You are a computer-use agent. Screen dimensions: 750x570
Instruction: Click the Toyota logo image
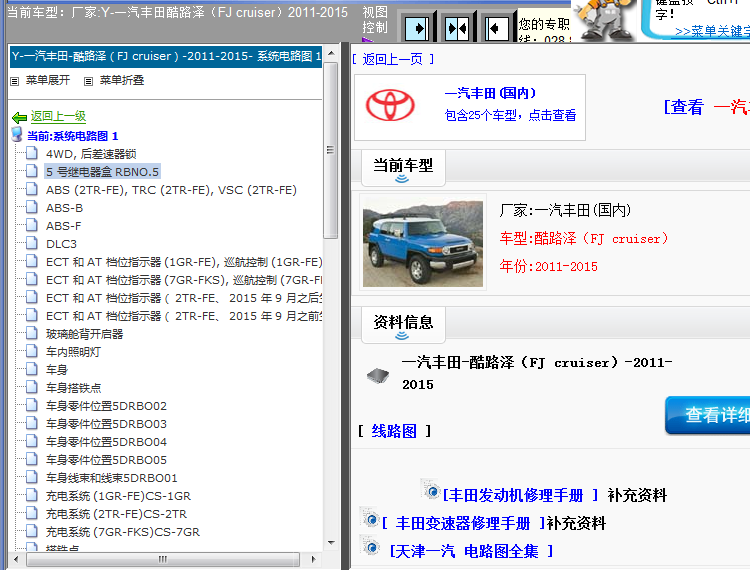390,105
